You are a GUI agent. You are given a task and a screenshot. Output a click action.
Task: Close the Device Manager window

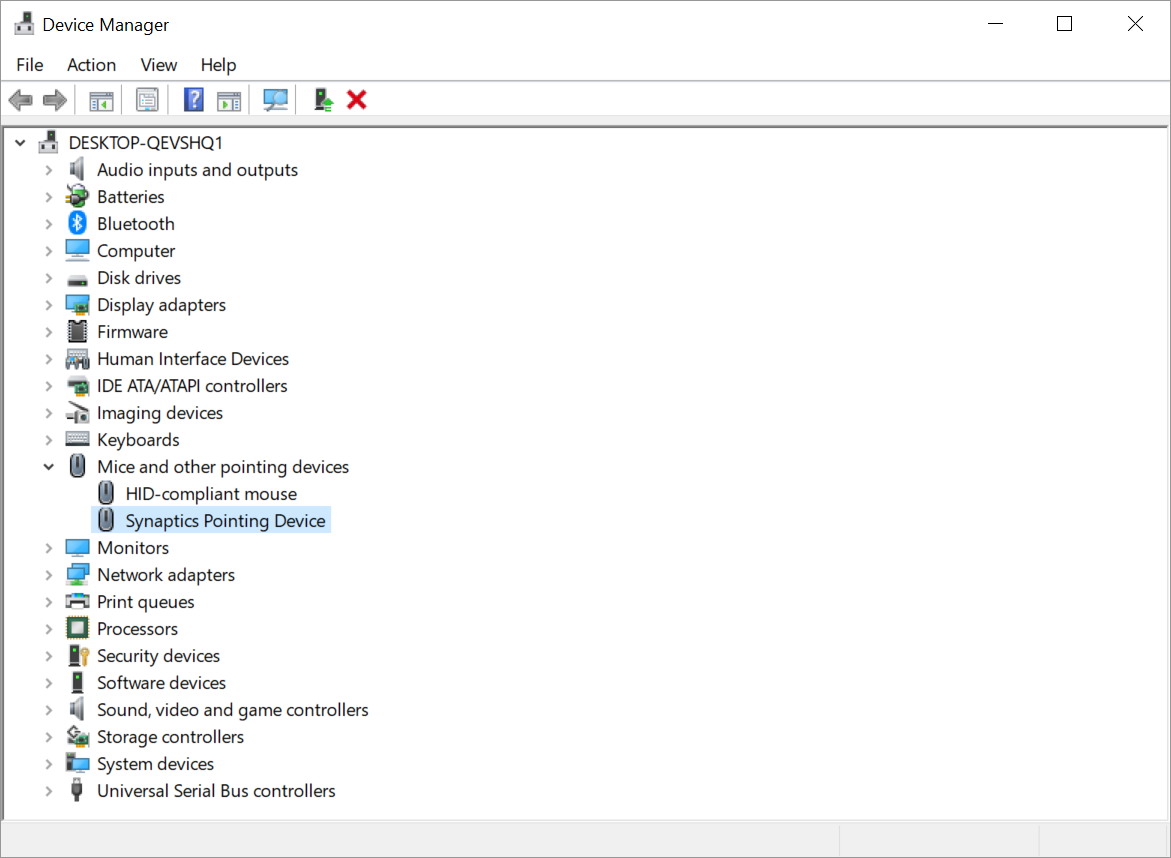pos(1135,24)
